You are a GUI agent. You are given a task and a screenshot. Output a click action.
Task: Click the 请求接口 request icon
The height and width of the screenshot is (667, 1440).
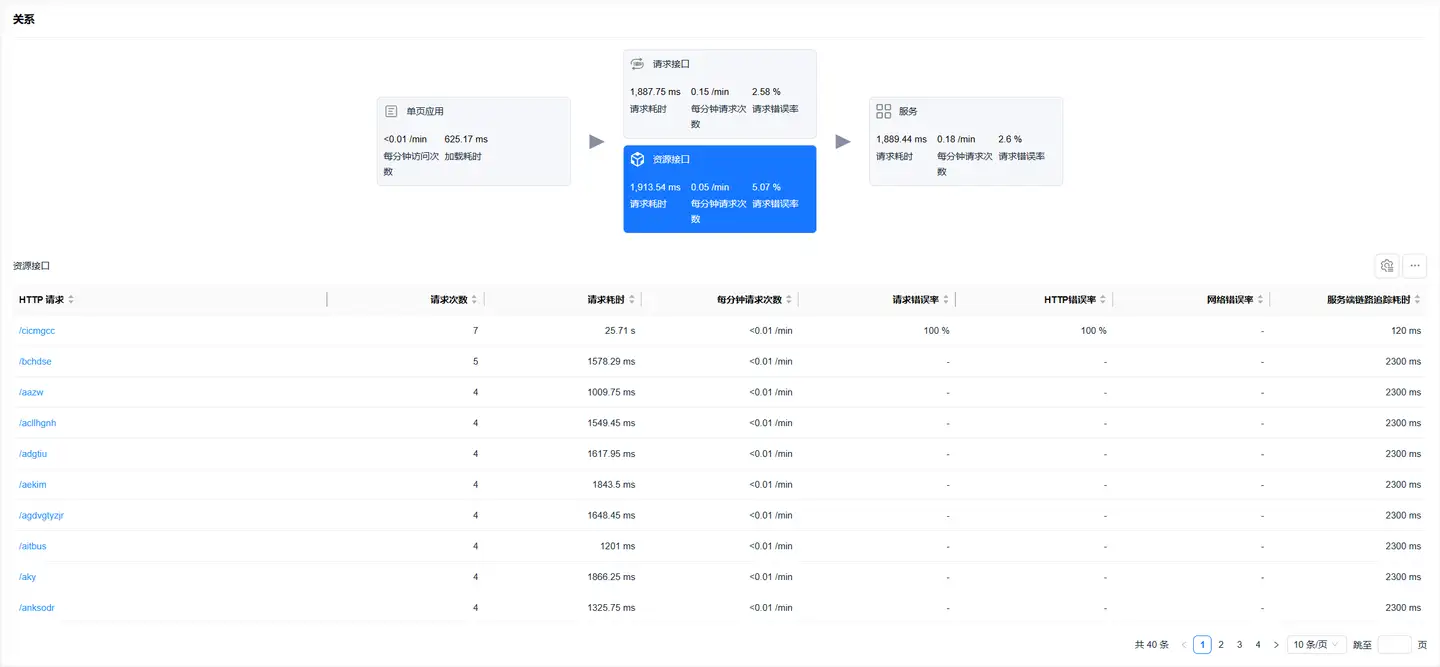coord(637,64)
